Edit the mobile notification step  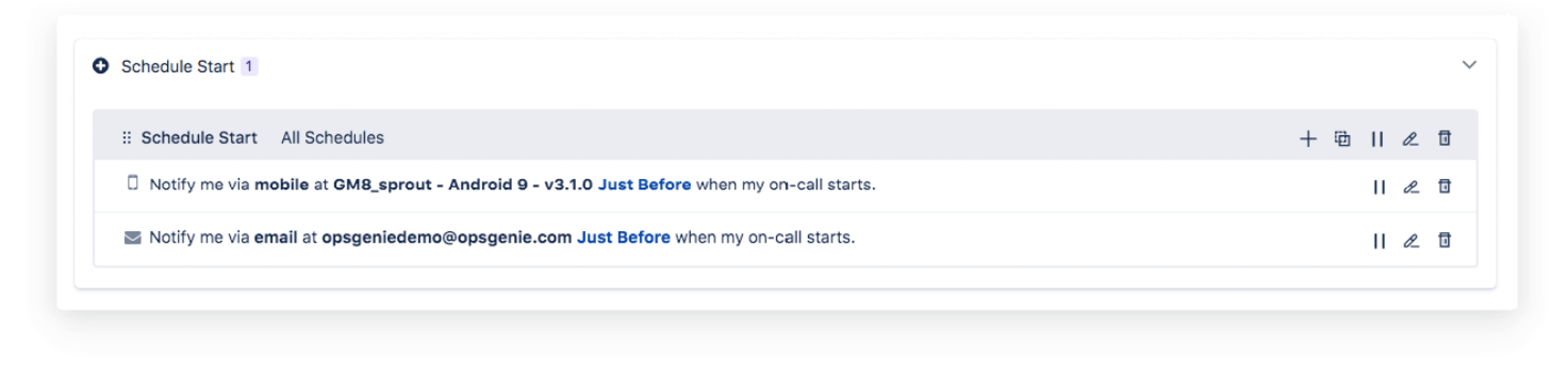[x=1411, y=187]
